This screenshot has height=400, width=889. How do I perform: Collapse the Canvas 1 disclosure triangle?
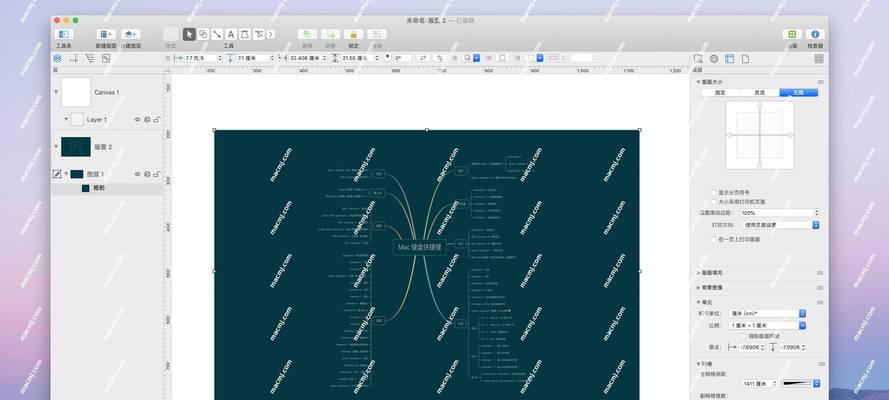(56, 91)
